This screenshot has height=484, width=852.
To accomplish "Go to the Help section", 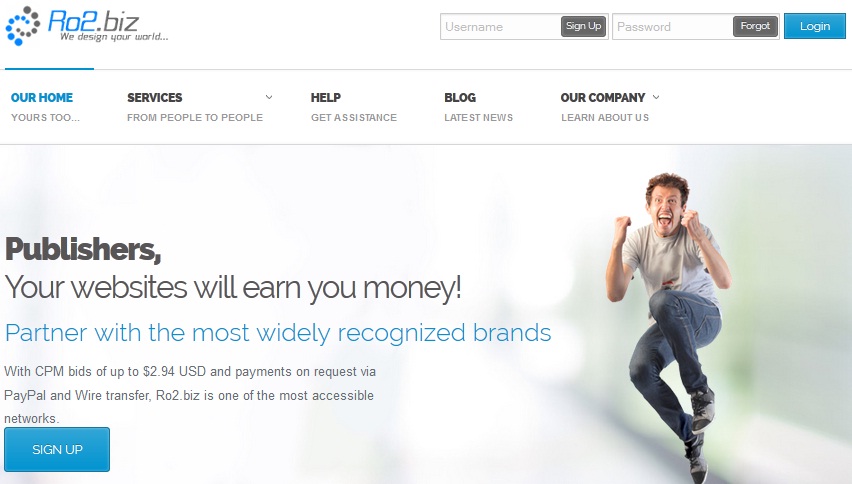I will click(354, 107).
